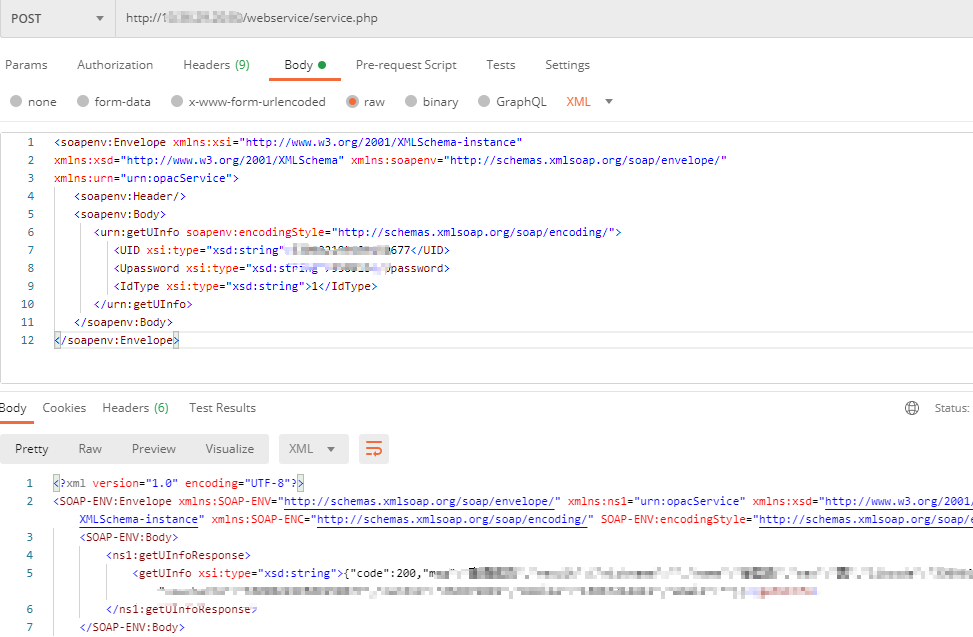Click the request URL field
Image resolution: width=973 pixels, height=637 pixels.
(544, 19)
